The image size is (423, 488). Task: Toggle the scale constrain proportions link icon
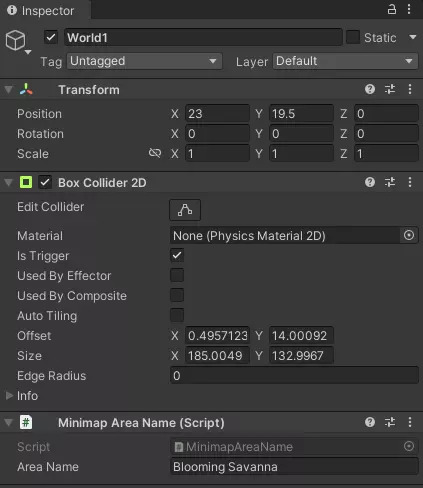pos(155,153)
